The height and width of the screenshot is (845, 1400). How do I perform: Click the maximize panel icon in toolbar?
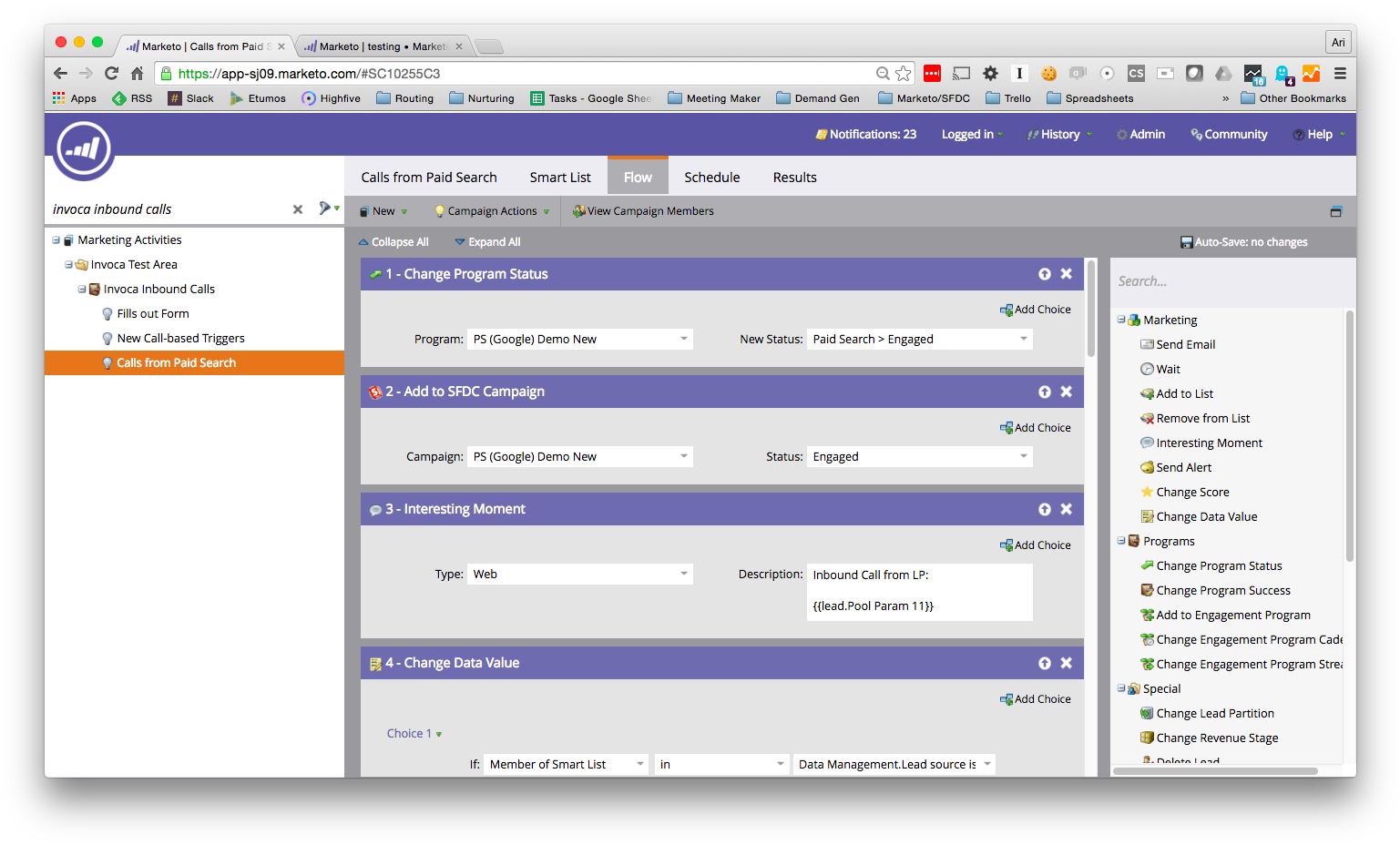click(x=1336, y=211)
